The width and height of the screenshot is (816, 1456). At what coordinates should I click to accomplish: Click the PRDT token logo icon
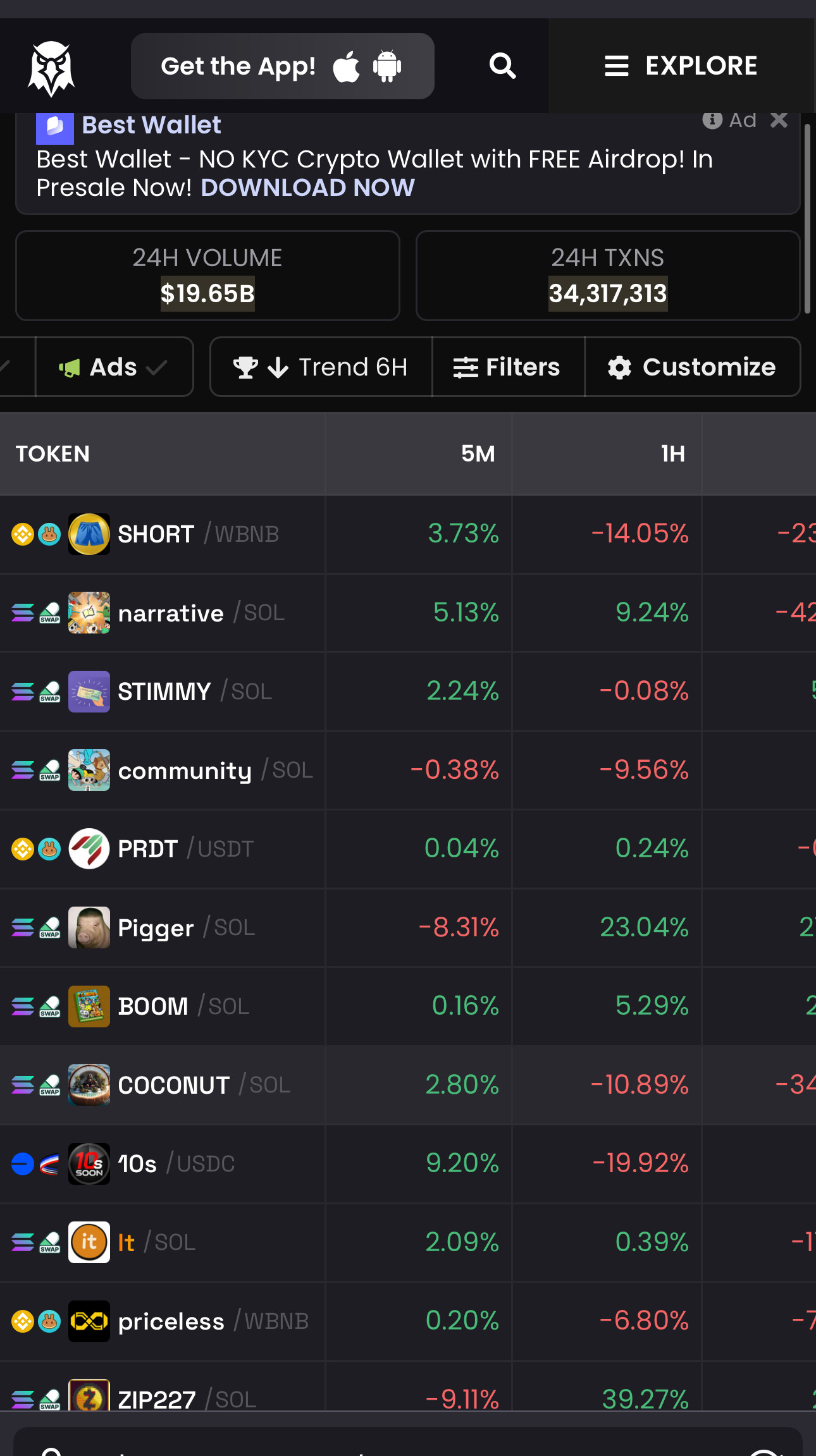tap(89, 848)
